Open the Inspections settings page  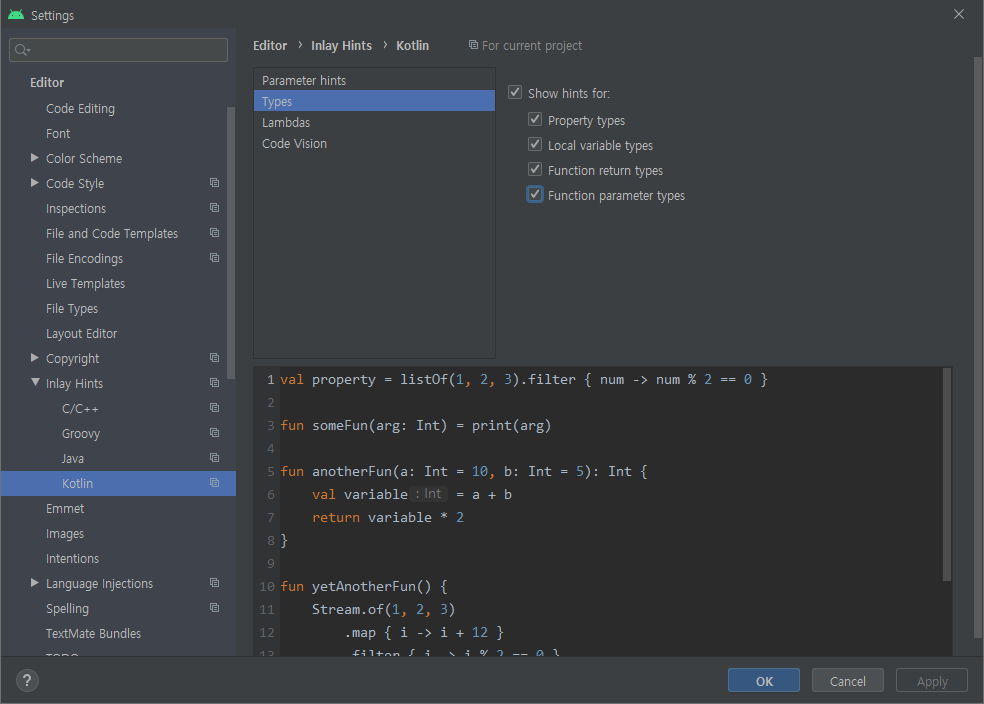pyautogui.click(x=76, y=208)
